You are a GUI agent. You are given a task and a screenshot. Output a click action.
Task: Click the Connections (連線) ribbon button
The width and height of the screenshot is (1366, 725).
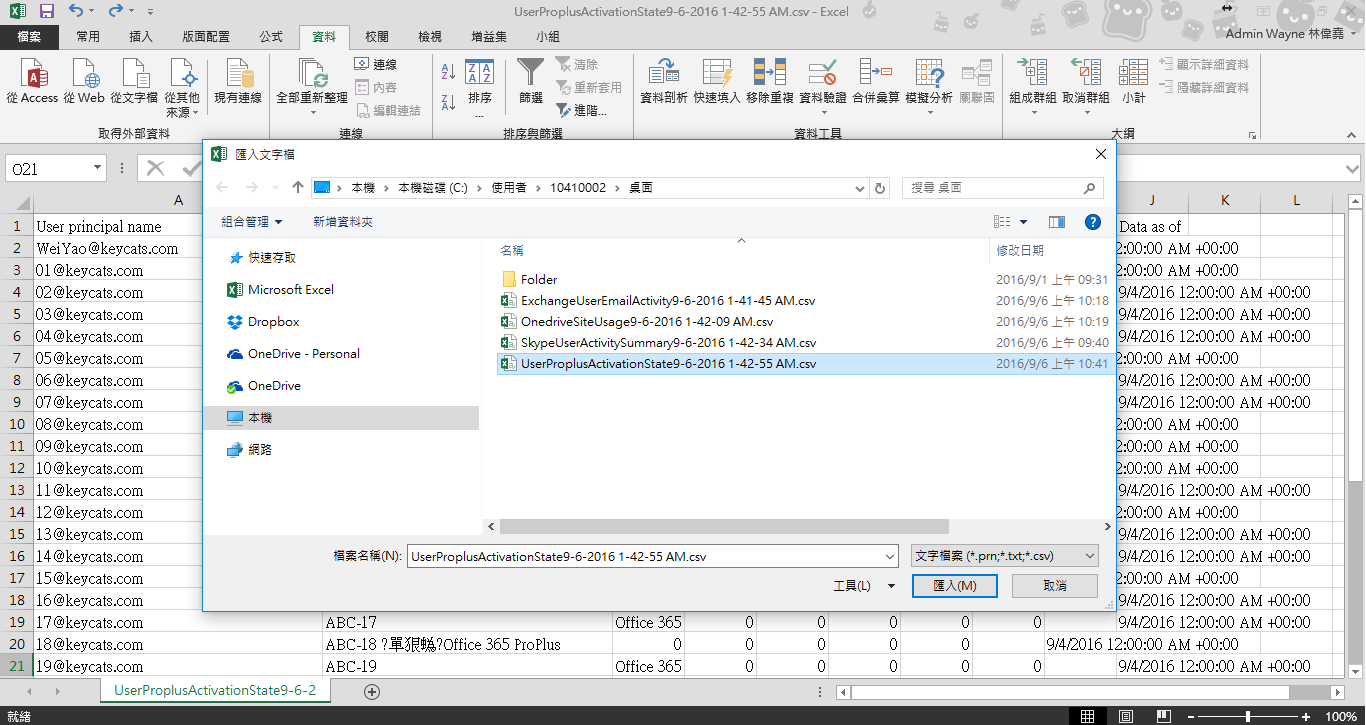pyautogui.click(x=376, y=64)
